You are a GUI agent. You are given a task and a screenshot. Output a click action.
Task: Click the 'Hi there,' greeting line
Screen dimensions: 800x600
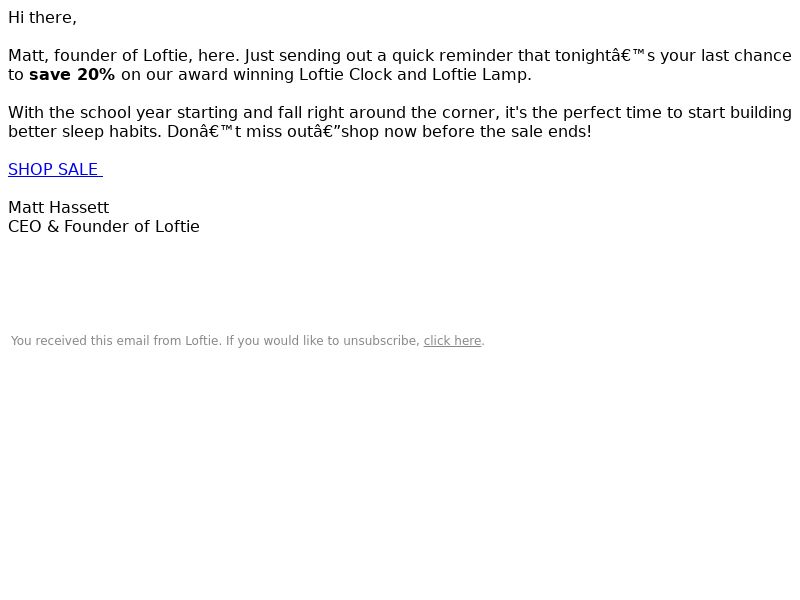click(x=42, y=18)
